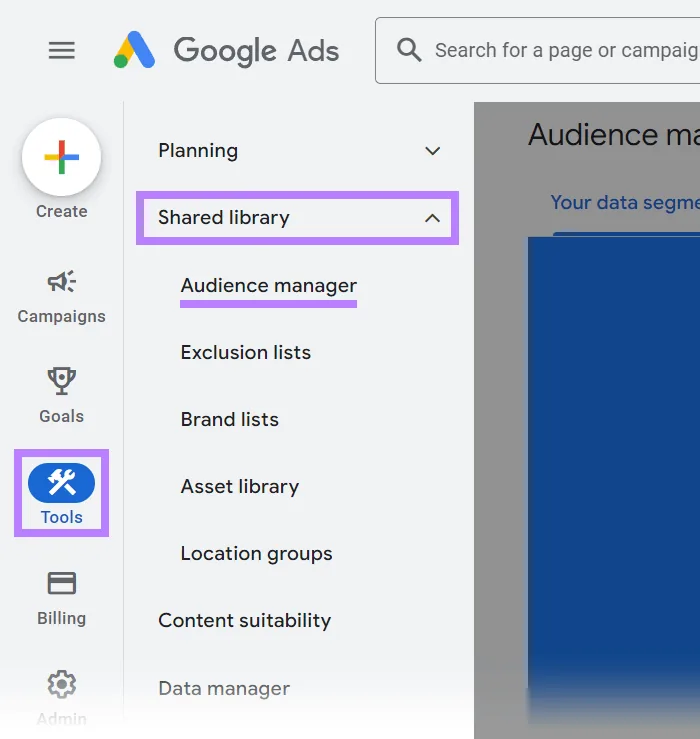Image resolution: width=700 pixels, height=739 pixels.
Task: Click the search magnifier icon
Action: (x=409, y=50)
